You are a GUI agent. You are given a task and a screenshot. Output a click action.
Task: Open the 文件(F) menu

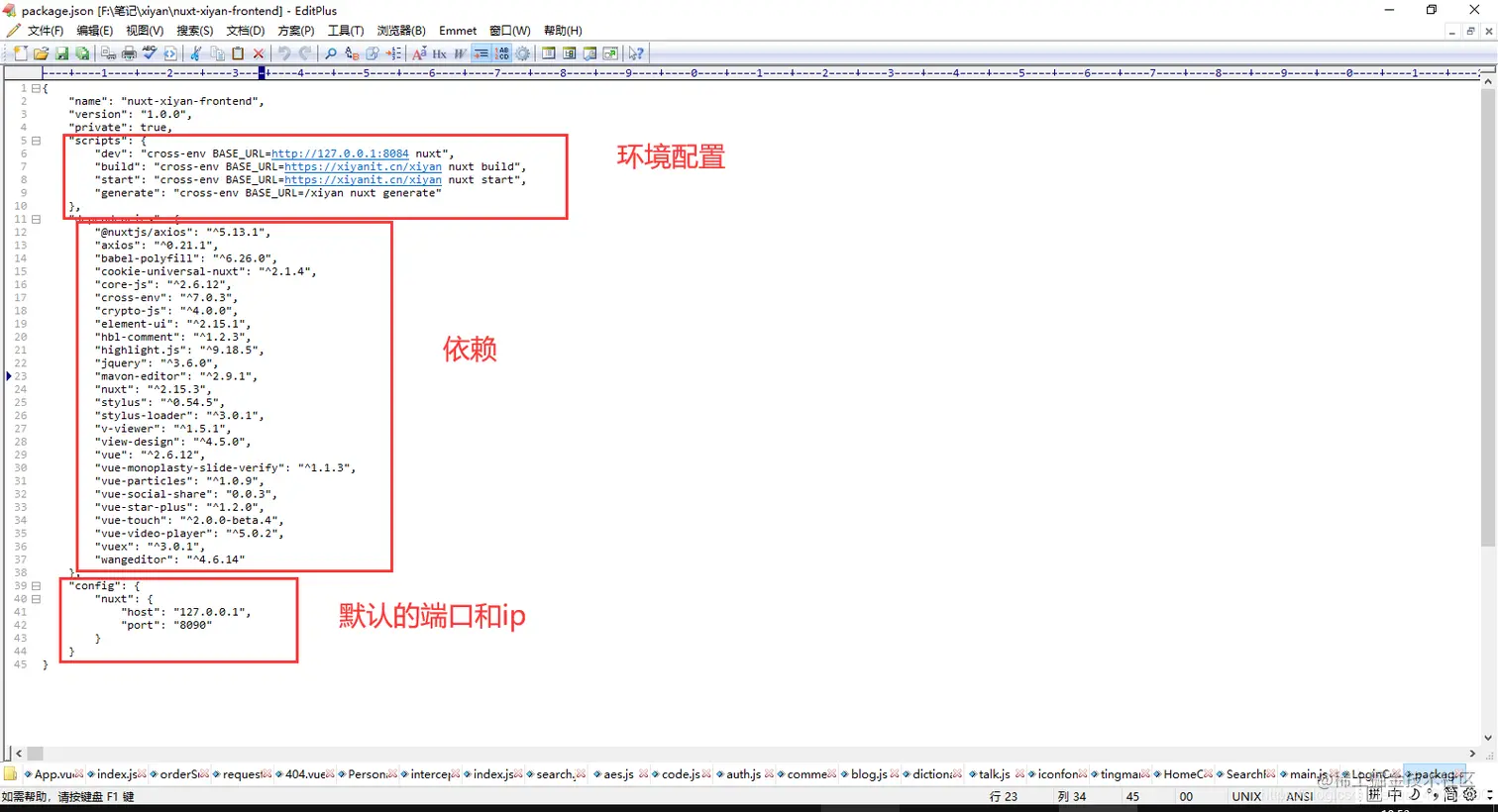46,31
